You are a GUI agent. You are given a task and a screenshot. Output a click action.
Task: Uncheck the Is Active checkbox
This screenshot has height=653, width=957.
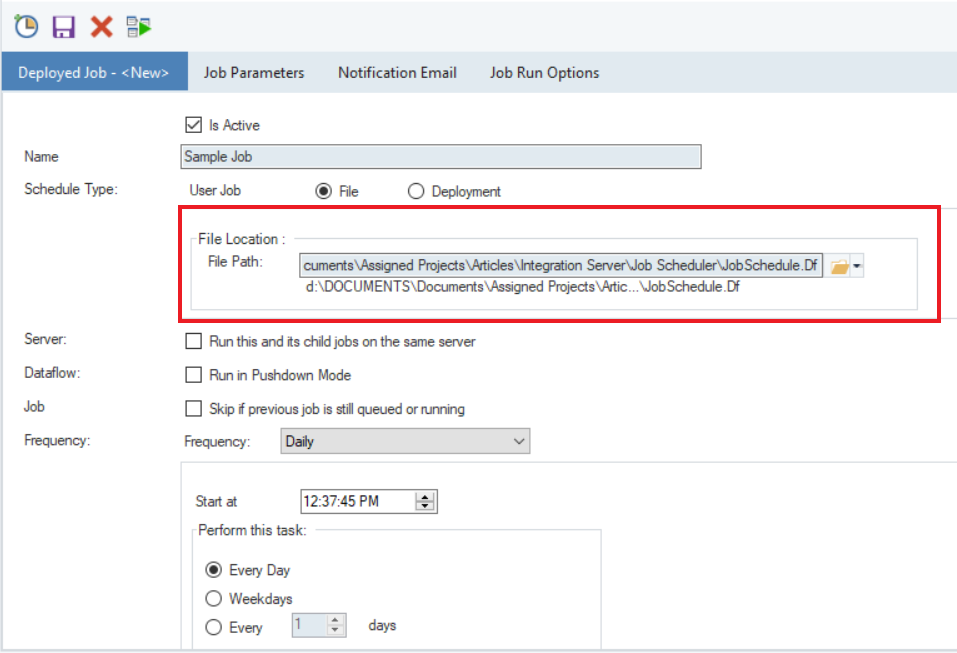pos(194,125)
